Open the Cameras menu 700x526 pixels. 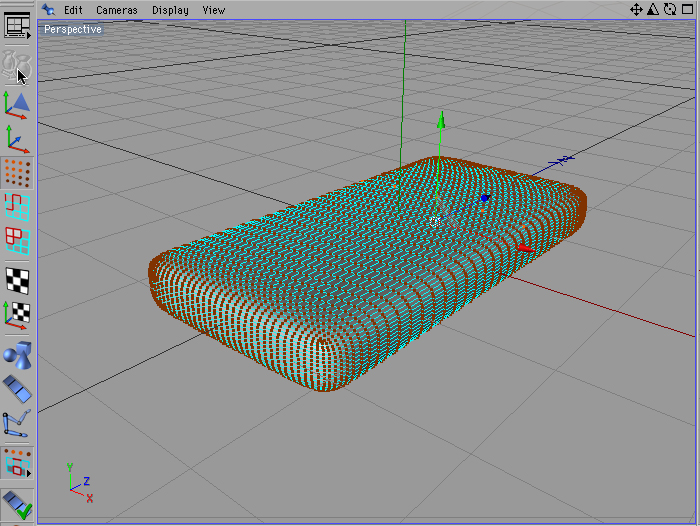click(117, 10)
